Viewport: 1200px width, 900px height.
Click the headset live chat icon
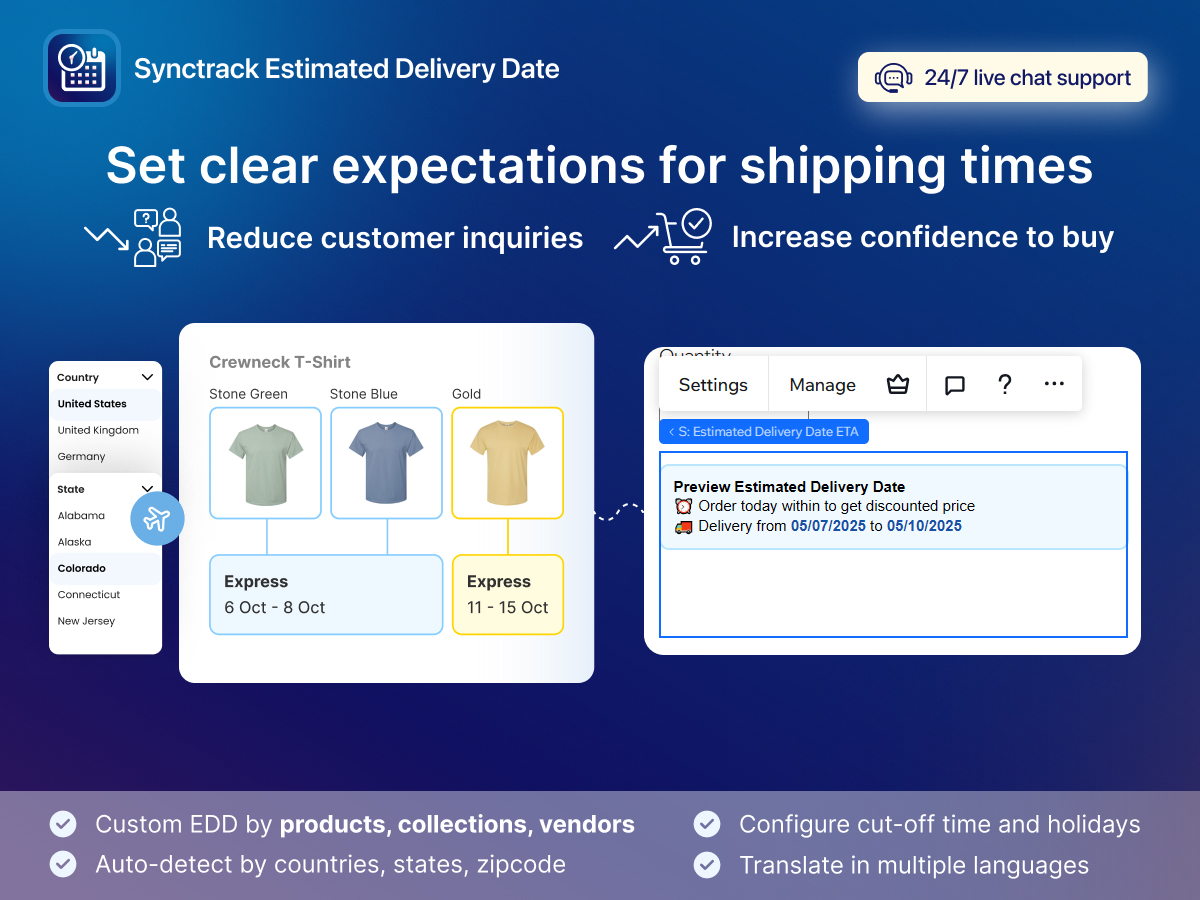(893, 78)
